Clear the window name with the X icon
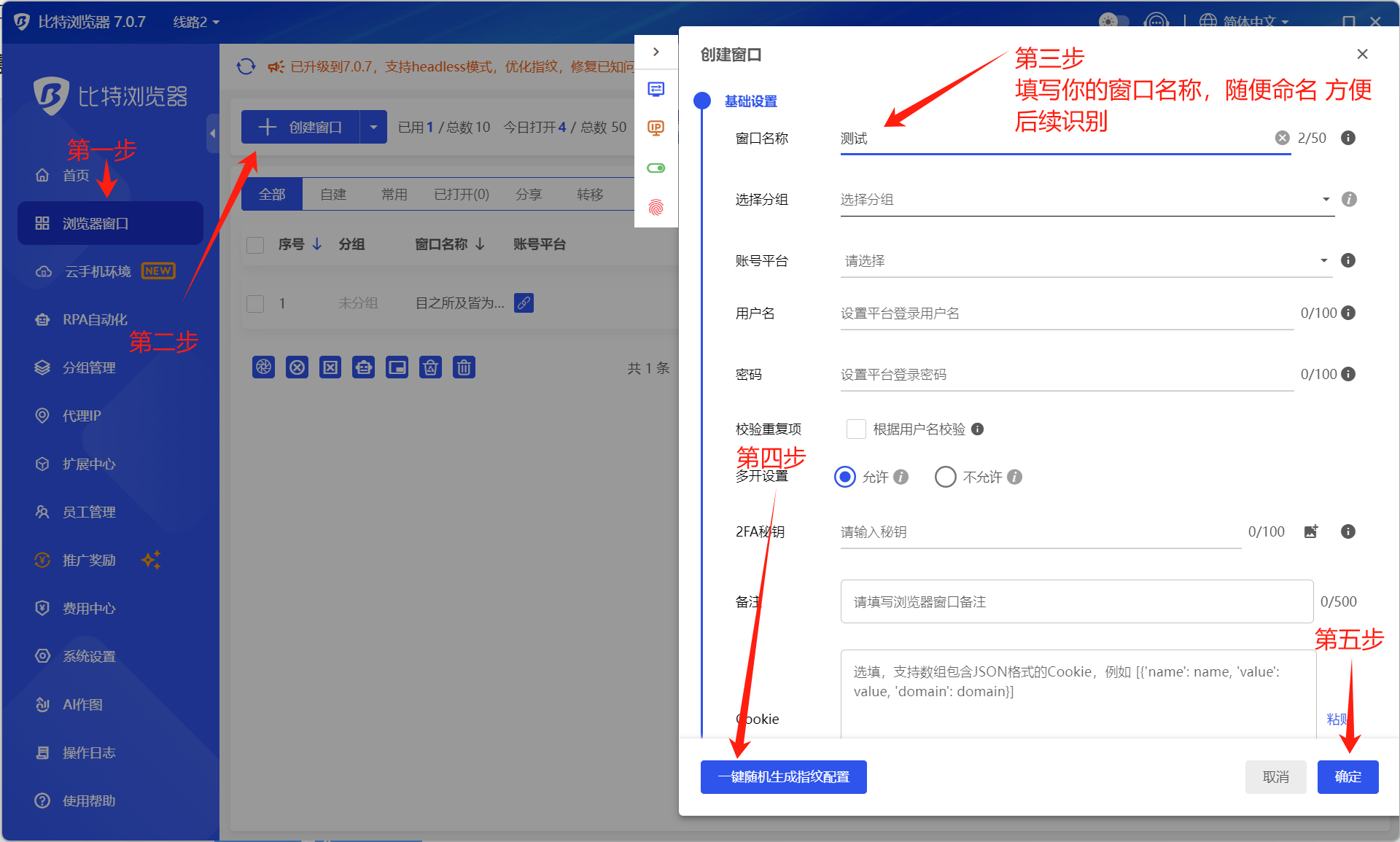Image resolution: width=1400 pixels, height=842 pixels. [1282, 138]
